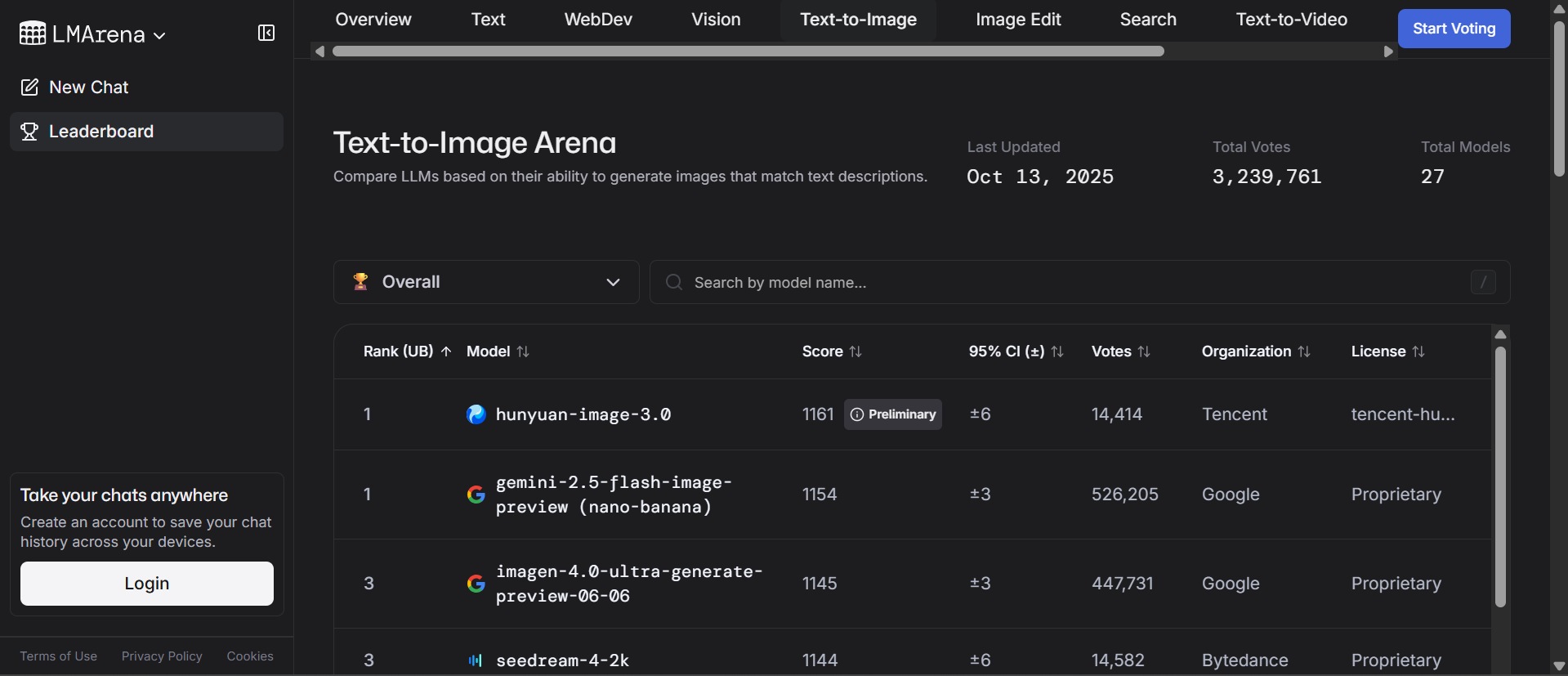This screenshot has height=676, width=1568.
Task: Select the Text-to-Image tab
Action: (x=858, y=20)
